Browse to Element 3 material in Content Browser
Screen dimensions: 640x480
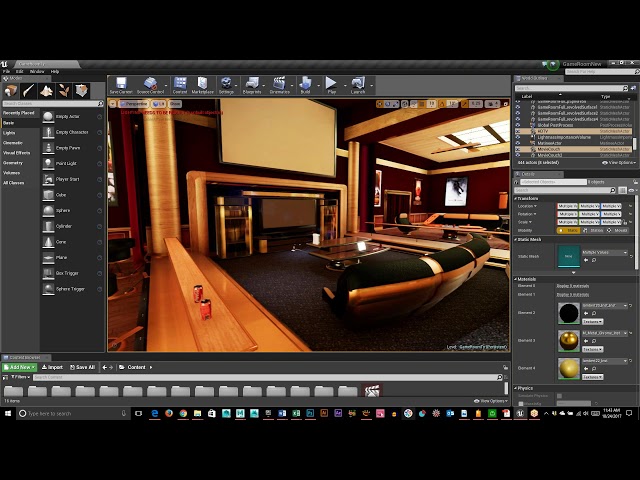click(x=594, y=341)
